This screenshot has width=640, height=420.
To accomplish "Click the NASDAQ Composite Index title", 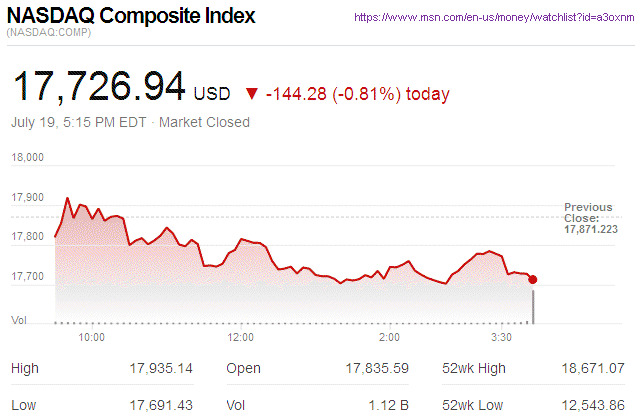I will pos(131,17).
